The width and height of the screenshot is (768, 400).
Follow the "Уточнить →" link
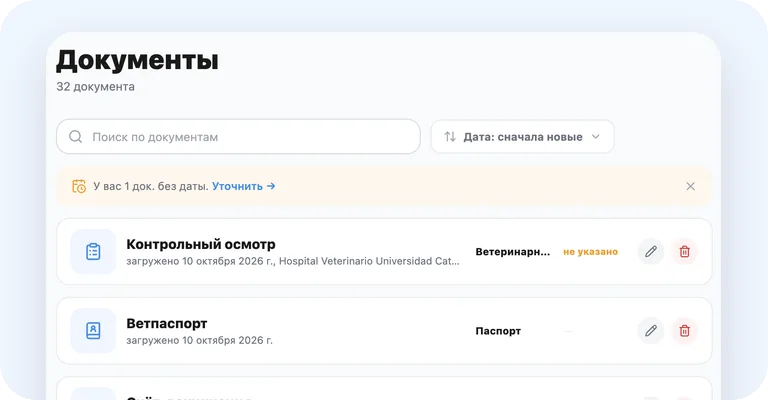click(243, 186)
